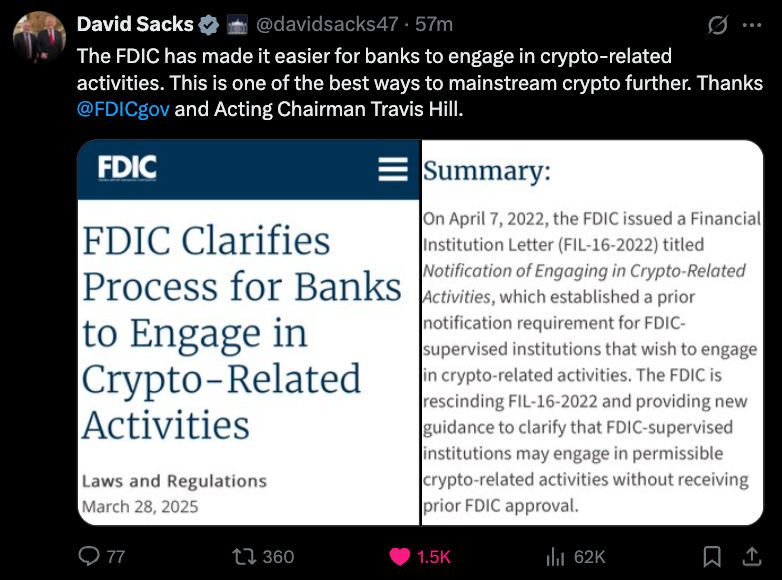The image size is (782, 580).
Task: Open view analytics bar chart icon
Action: coord(556,557)
